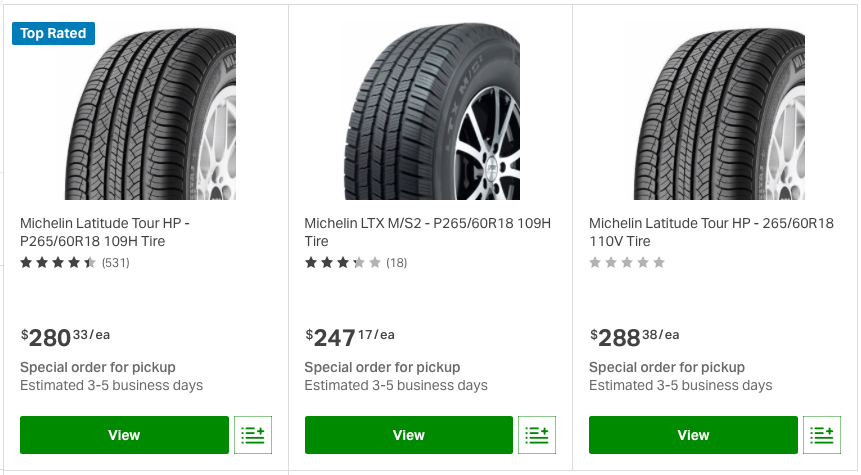
Task: Click the $288.38/ea price
Action: [x=634, y=338]
